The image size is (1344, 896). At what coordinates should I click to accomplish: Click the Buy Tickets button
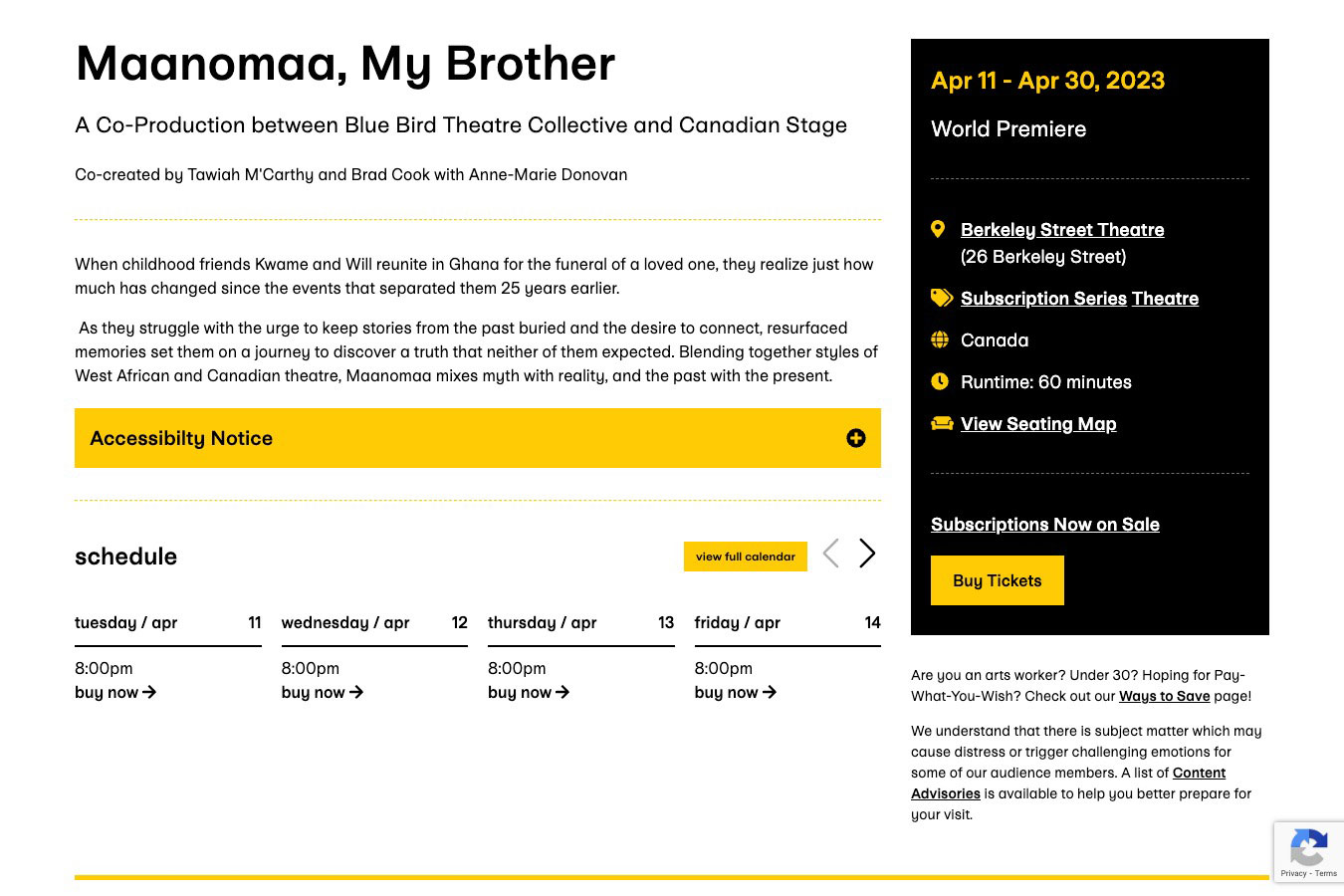point(998,580)
